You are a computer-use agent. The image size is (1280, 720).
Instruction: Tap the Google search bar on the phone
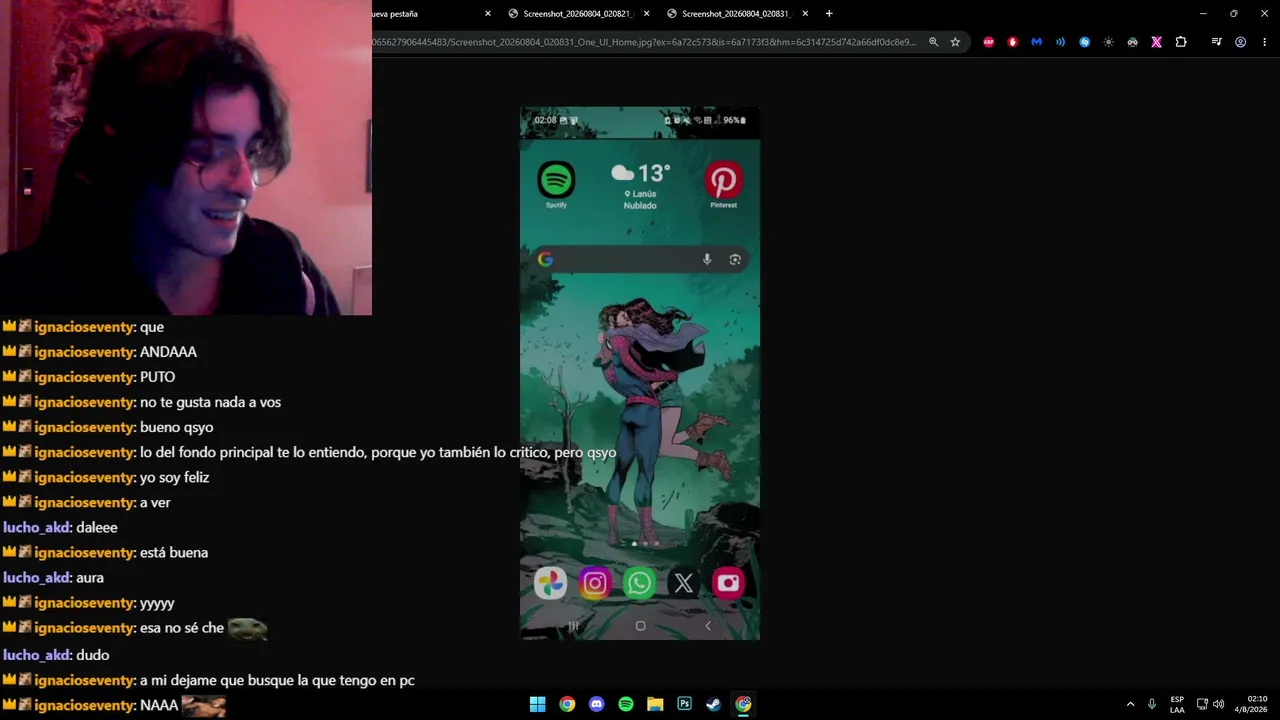tap(640, 259)
